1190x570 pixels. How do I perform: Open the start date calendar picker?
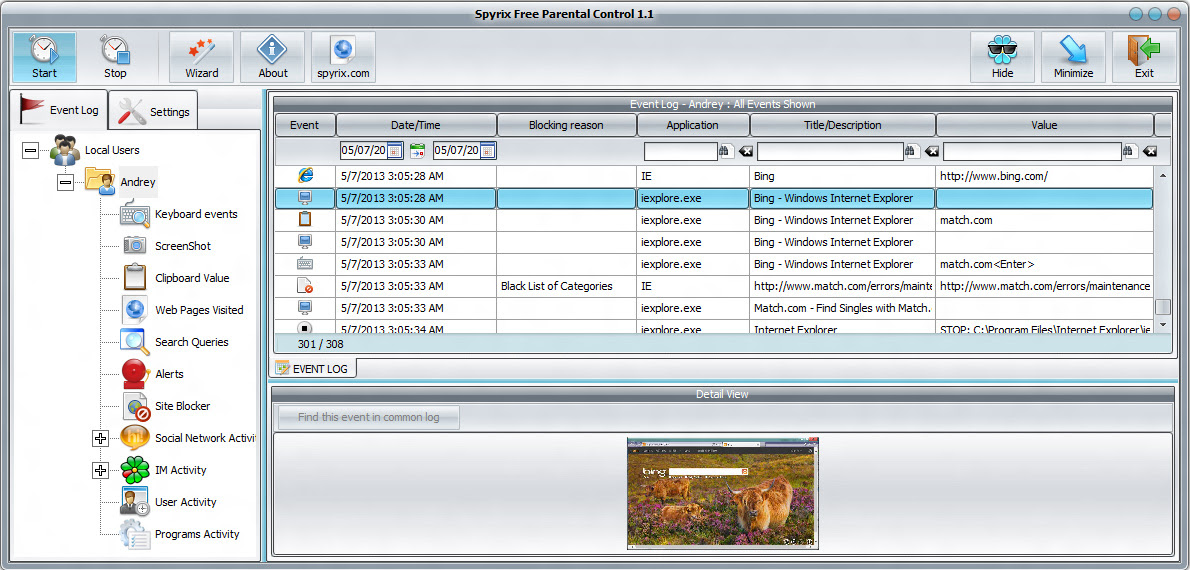click(x=395, y=151)
